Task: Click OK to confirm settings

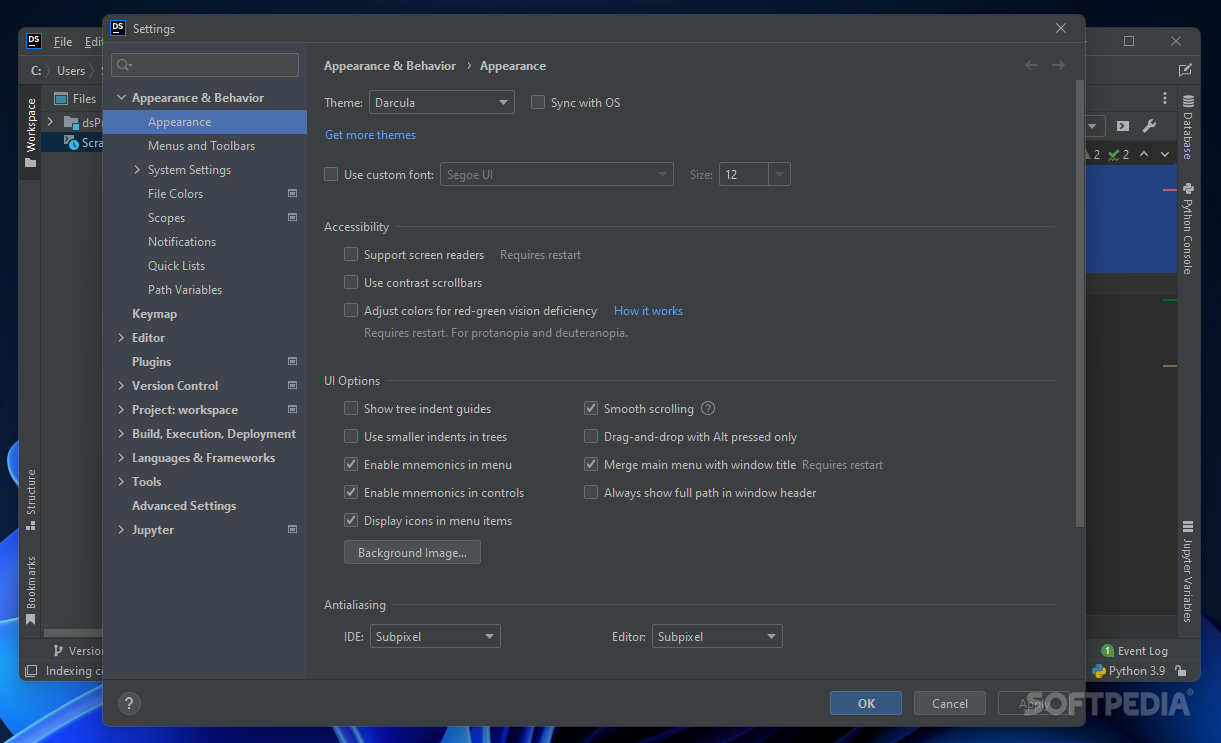Action: [x=866, y=703]
